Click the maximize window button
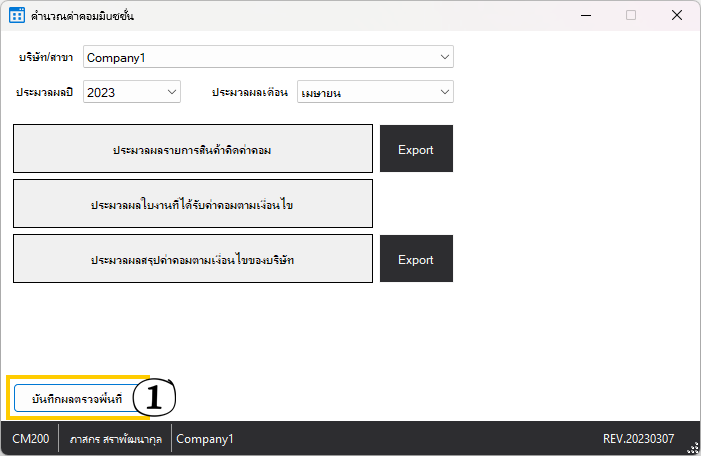701x456 pixels. pos(631,16)
